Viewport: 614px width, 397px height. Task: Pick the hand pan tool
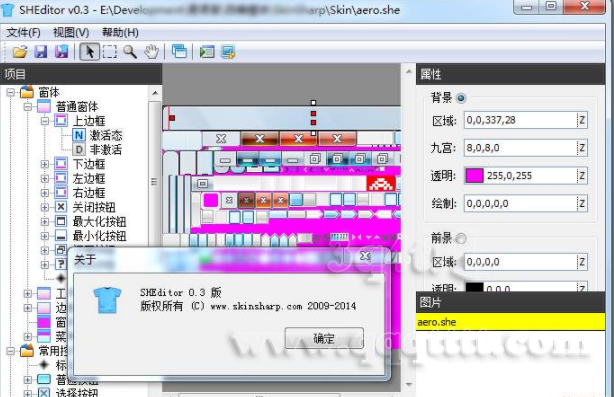[x=151, y=52]
